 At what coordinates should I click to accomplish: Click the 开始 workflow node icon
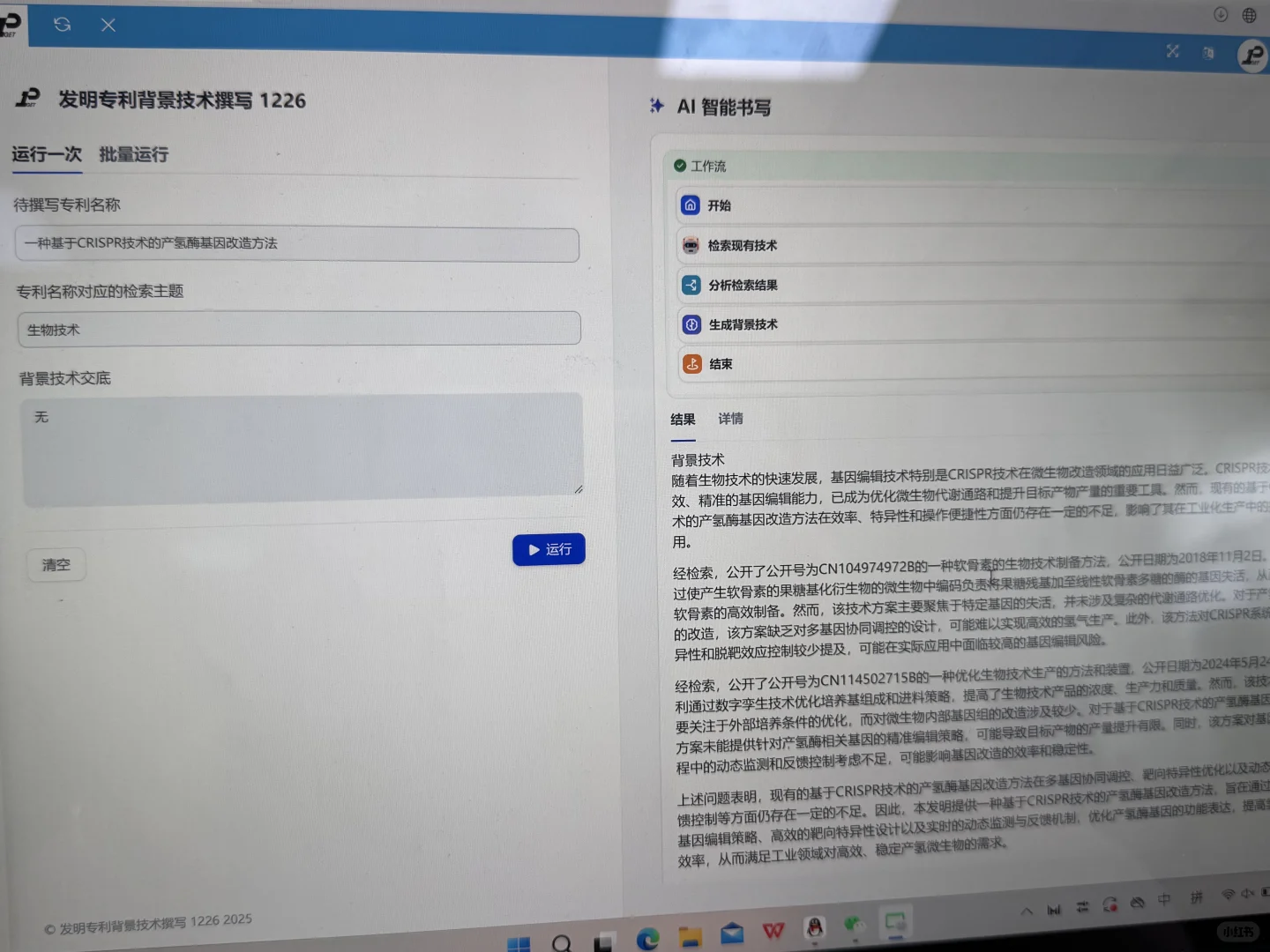tap(691, 205)
